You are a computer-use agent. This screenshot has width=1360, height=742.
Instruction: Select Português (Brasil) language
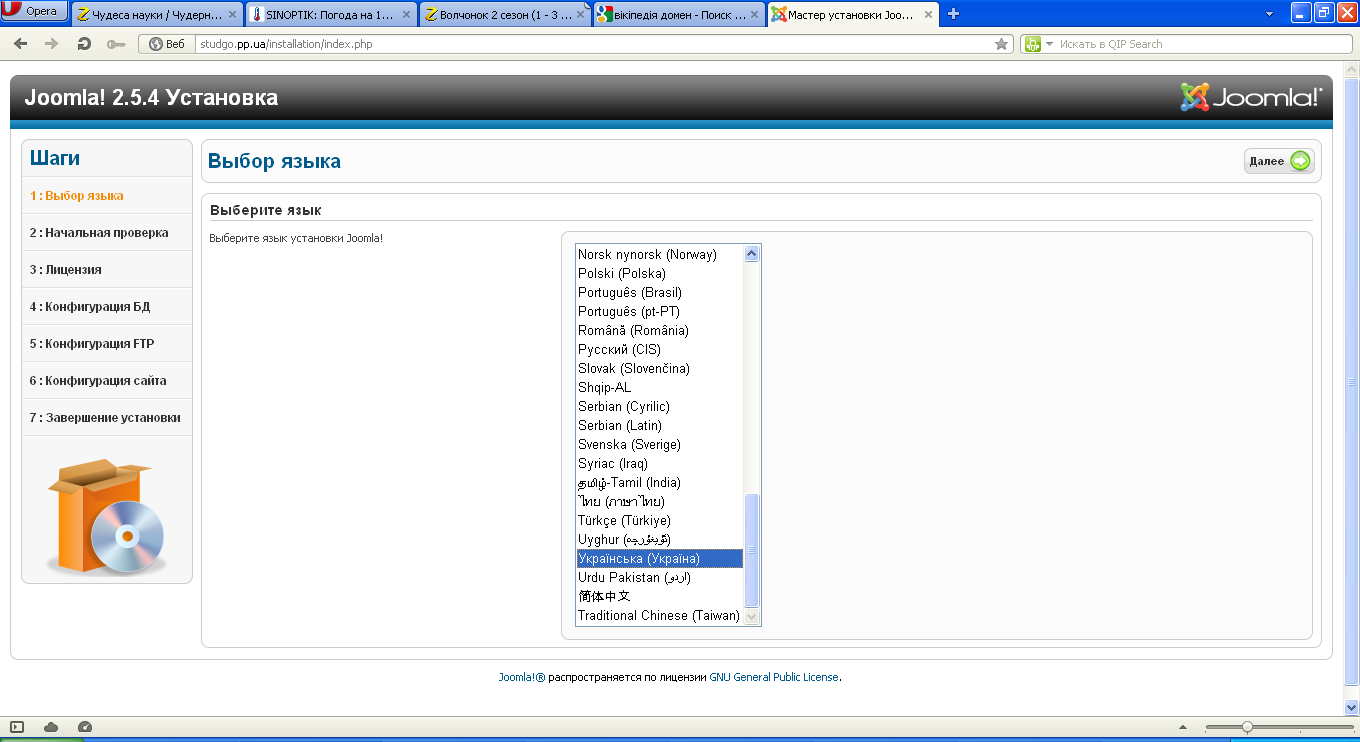pyautogui.click(x=660, y=293)
